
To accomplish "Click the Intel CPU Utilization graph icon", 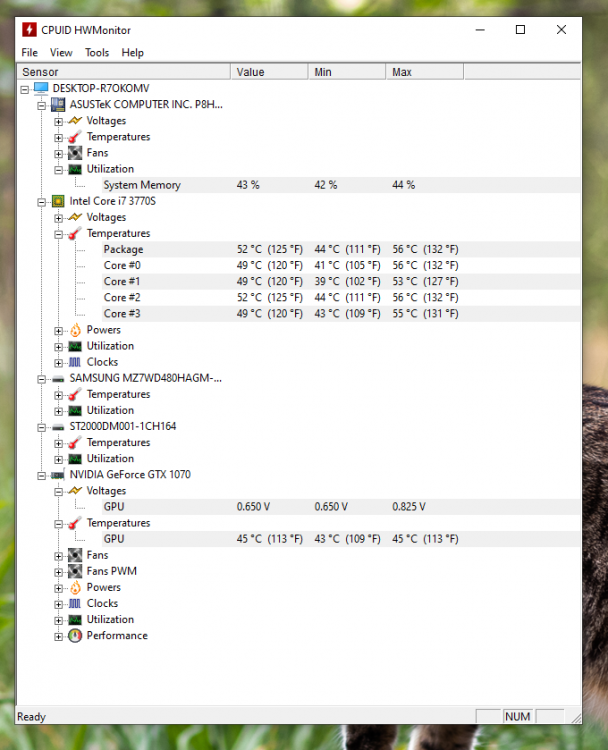I will pos(75,346).
